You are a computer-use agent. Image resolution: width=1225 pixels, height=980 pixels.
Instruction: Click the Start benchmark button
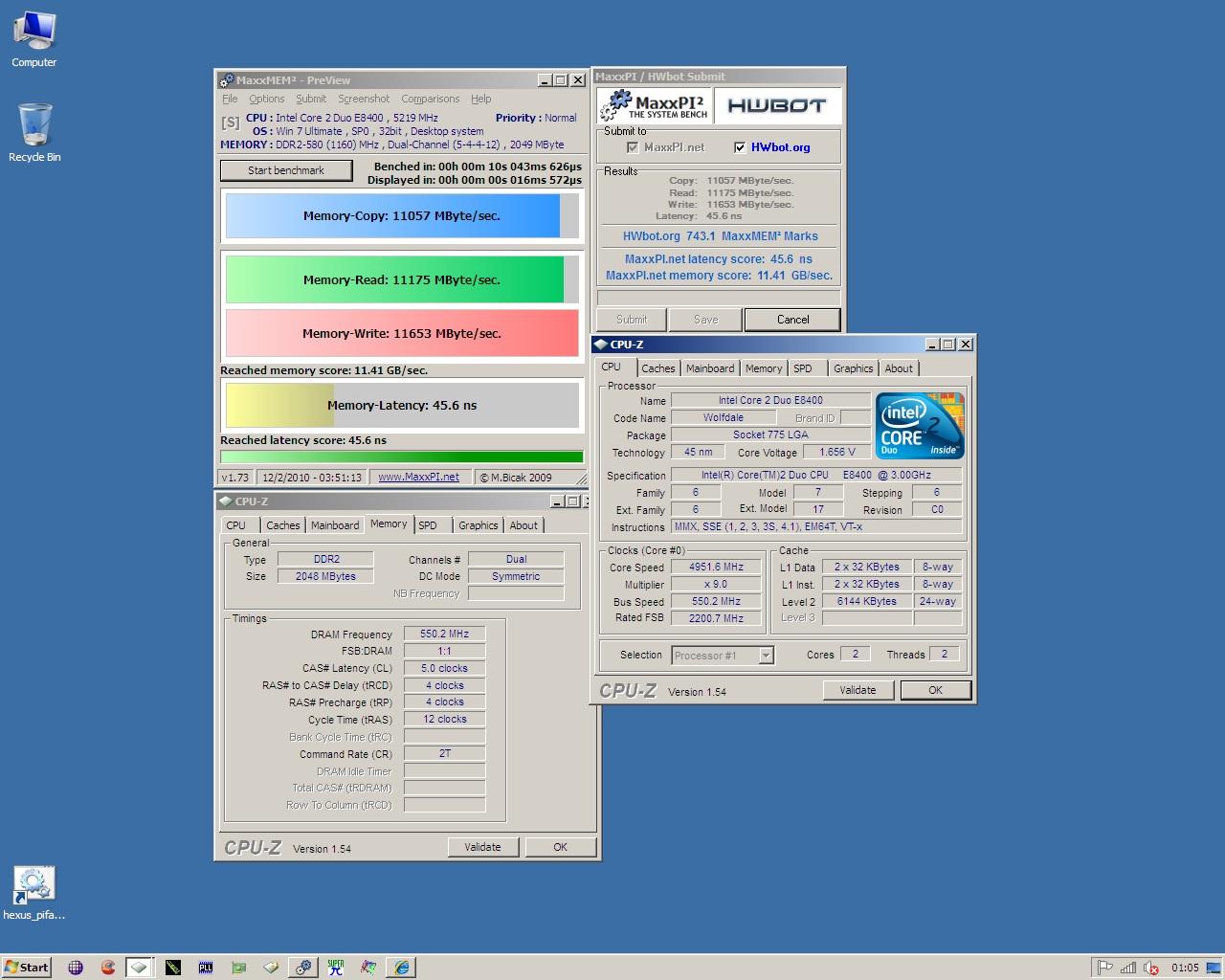tap(286, 170)
